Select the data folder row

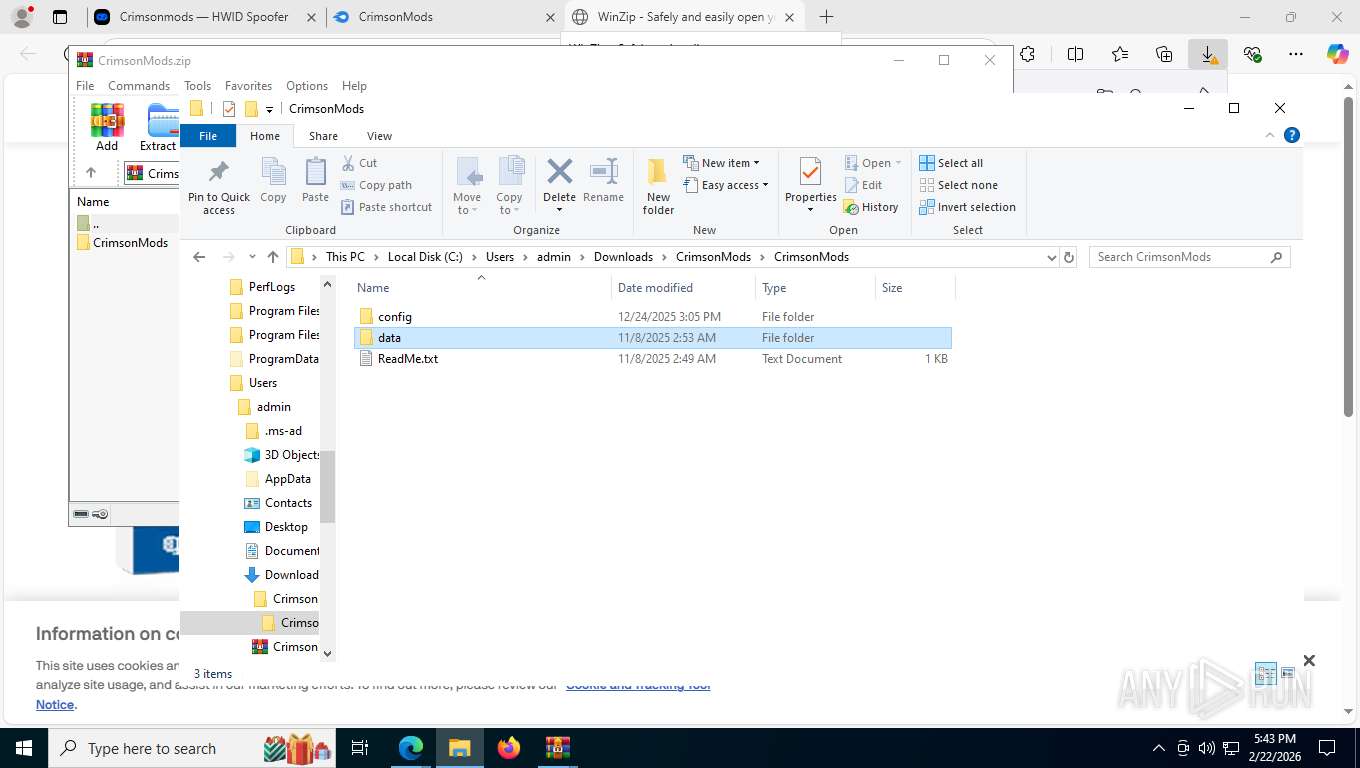coord(653,337)
